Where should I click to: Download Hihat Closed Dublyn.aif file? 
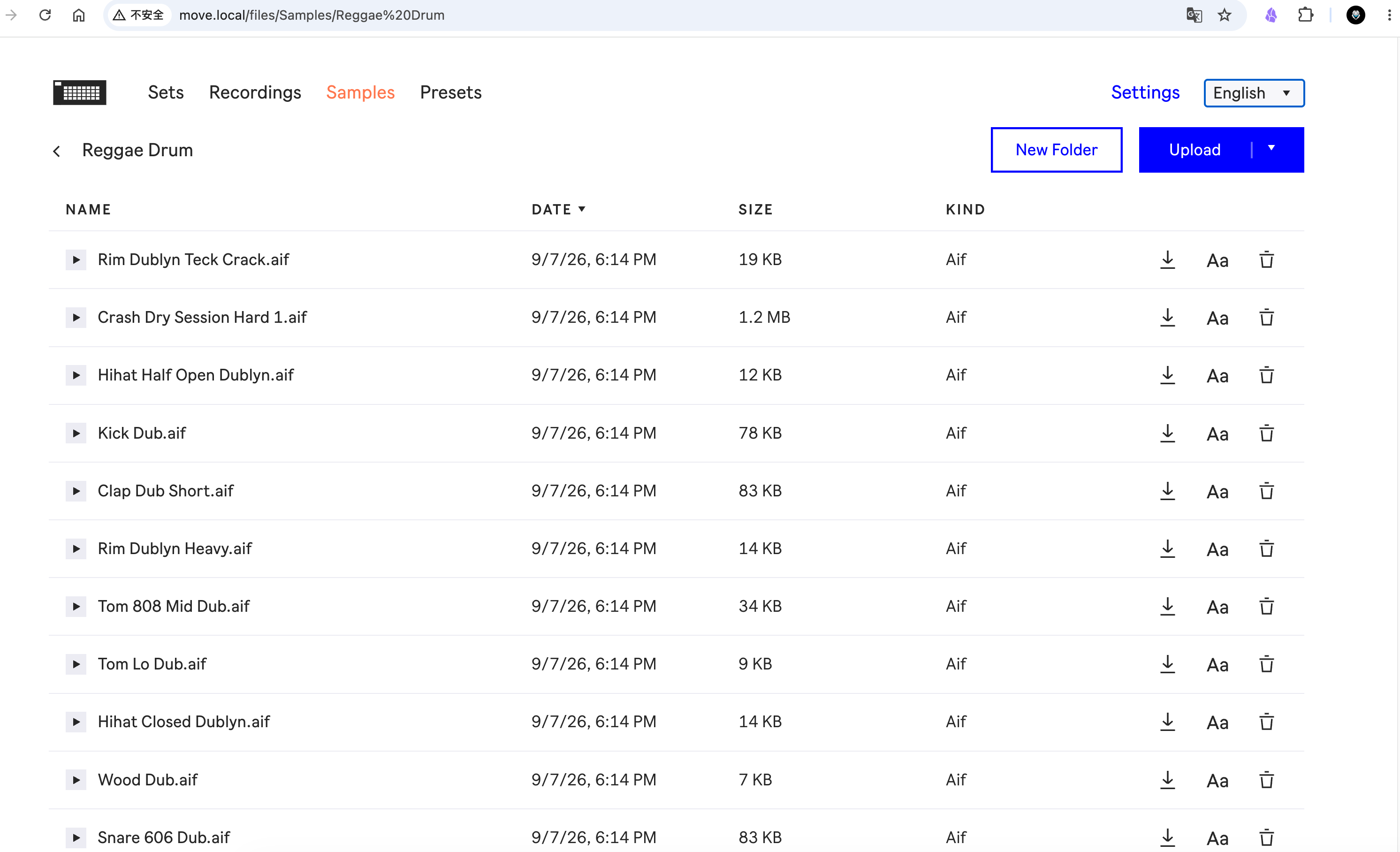click(1168, 722)
